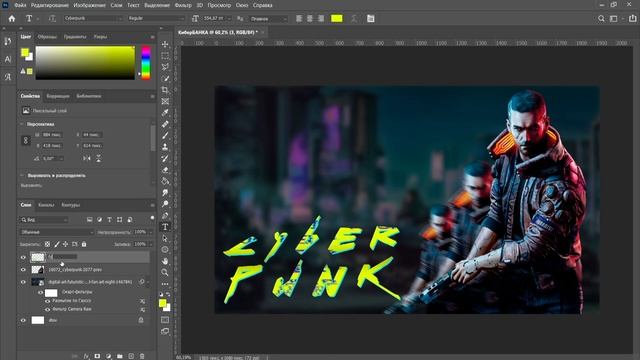Viewport: 640px width, 360px height.
Task: Open the Файл menu
Action: [x=20, y=5]
